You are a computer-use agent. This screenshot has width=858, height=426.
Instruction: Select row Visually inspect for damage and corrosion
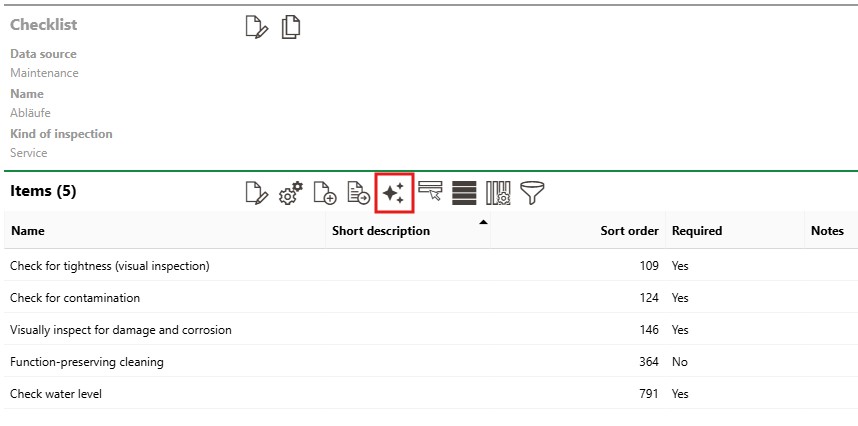(429, 330)
